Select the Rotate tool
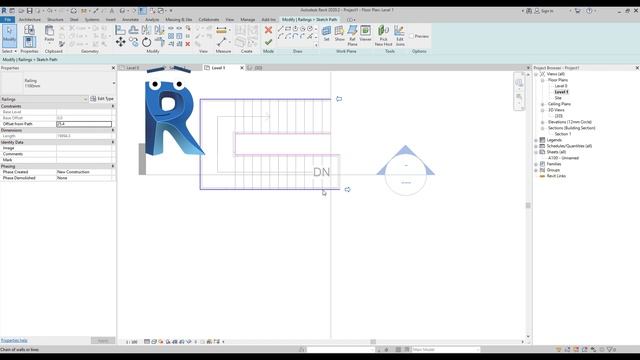Image resolution: width=640 pixels, height=360 pixels. pyautogui.click(x=147, y=42)
